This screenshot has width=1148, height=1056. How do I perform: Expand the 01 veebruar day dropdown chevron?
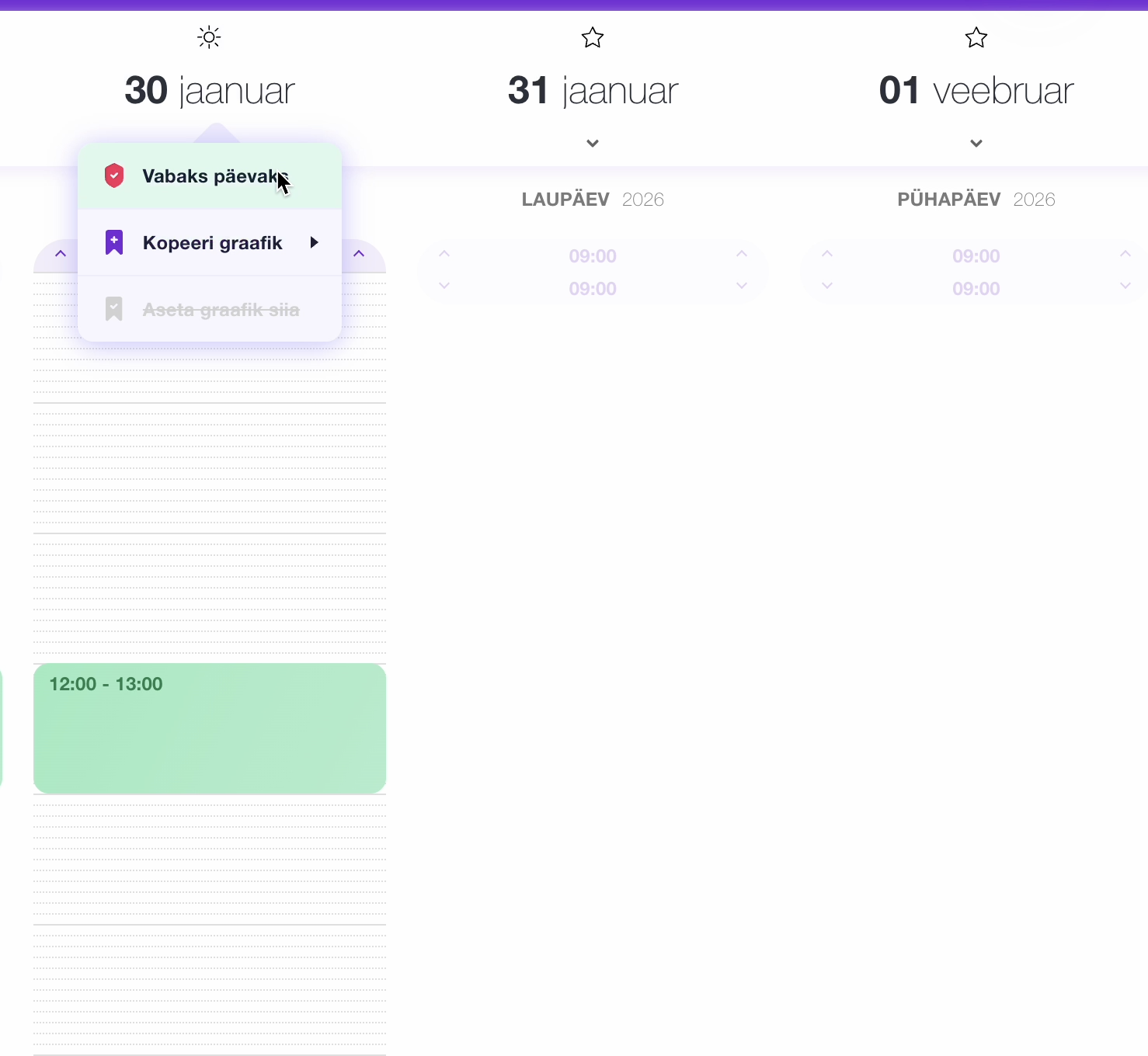tap(976, 143)
